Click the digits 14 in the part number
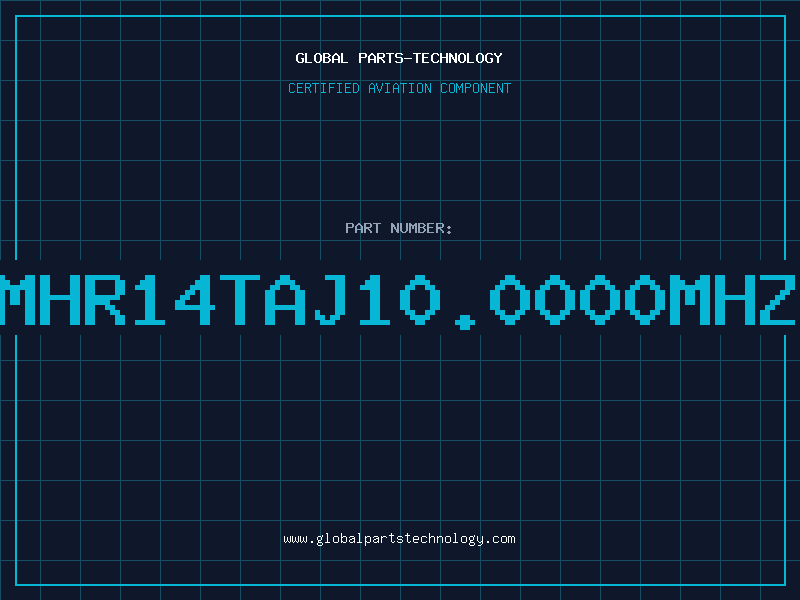The width and height of the screenshot is (800, 600). tap(174, 300)
